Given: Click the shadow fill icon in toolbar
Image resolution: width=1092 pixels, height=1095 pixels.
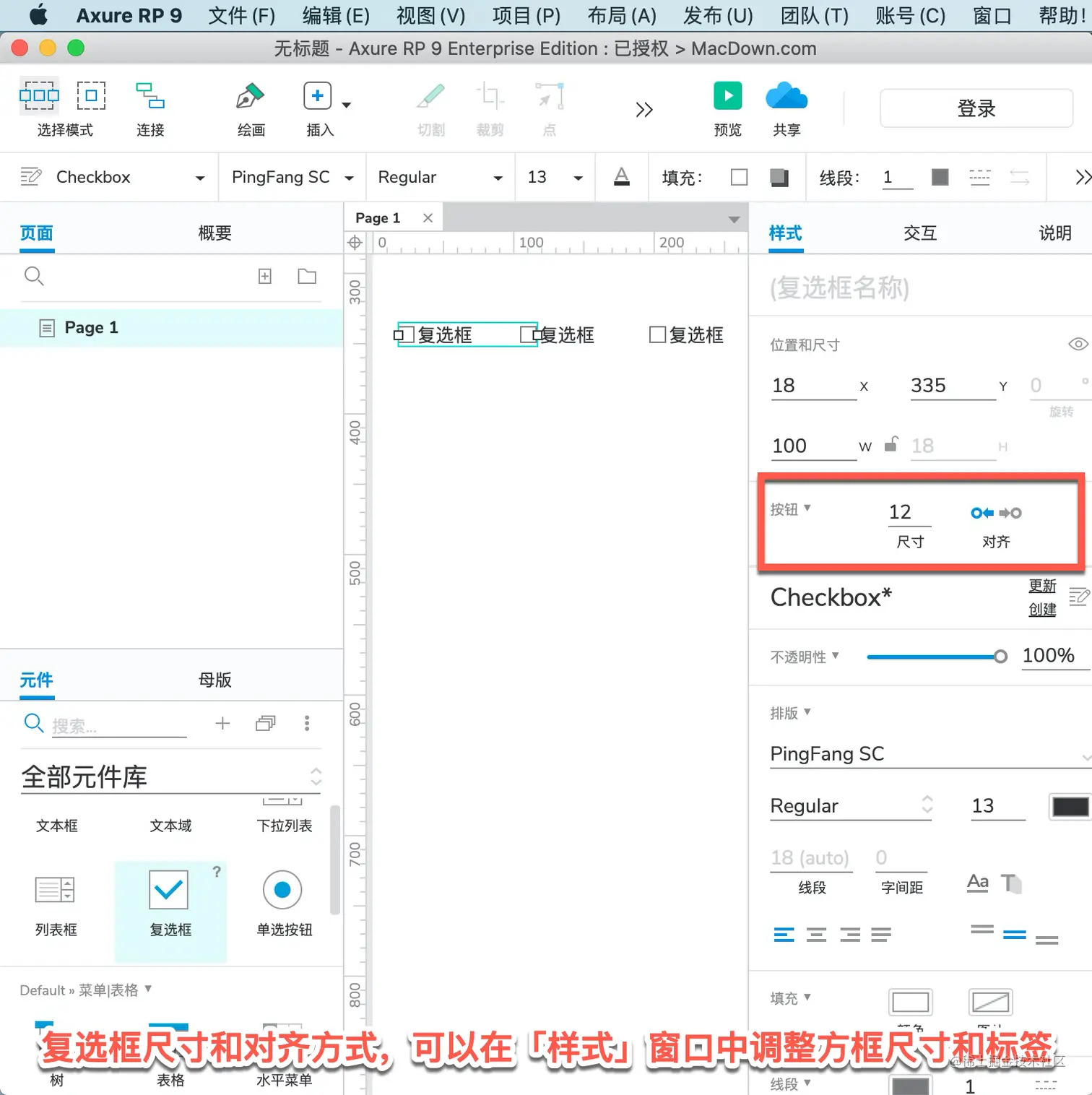Looking at the screenshot, I should [x=779, y=177].
